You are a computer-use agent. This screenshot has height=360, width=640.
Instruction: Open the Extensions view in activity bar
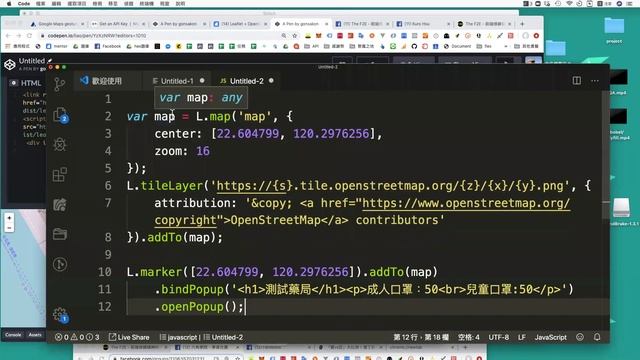click(60, 174)
